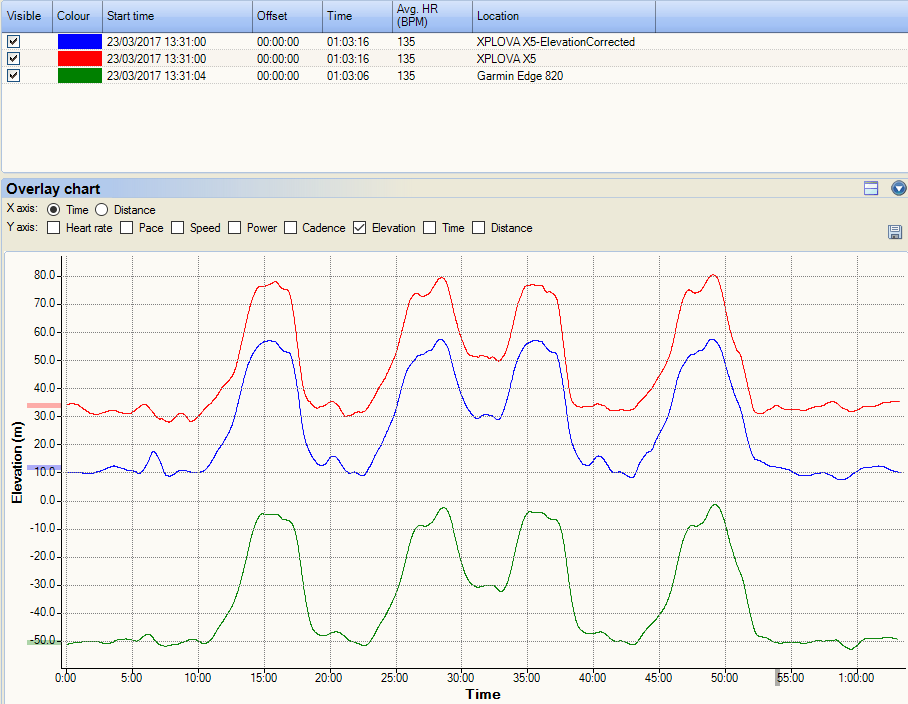Hide the Garmin Edge 820 track

(14, 76)
